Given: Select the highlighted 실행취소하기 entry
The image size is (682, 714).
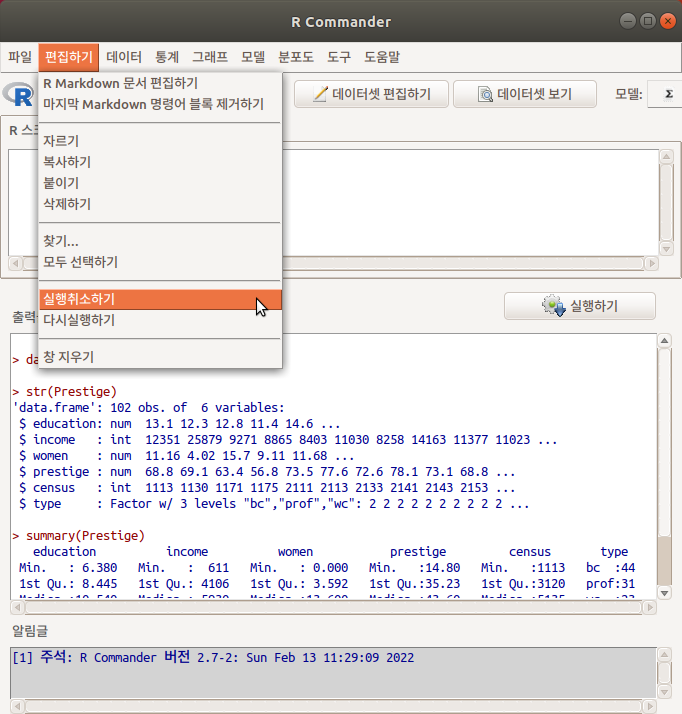Looking at the screenshot, I should (160, 299).
